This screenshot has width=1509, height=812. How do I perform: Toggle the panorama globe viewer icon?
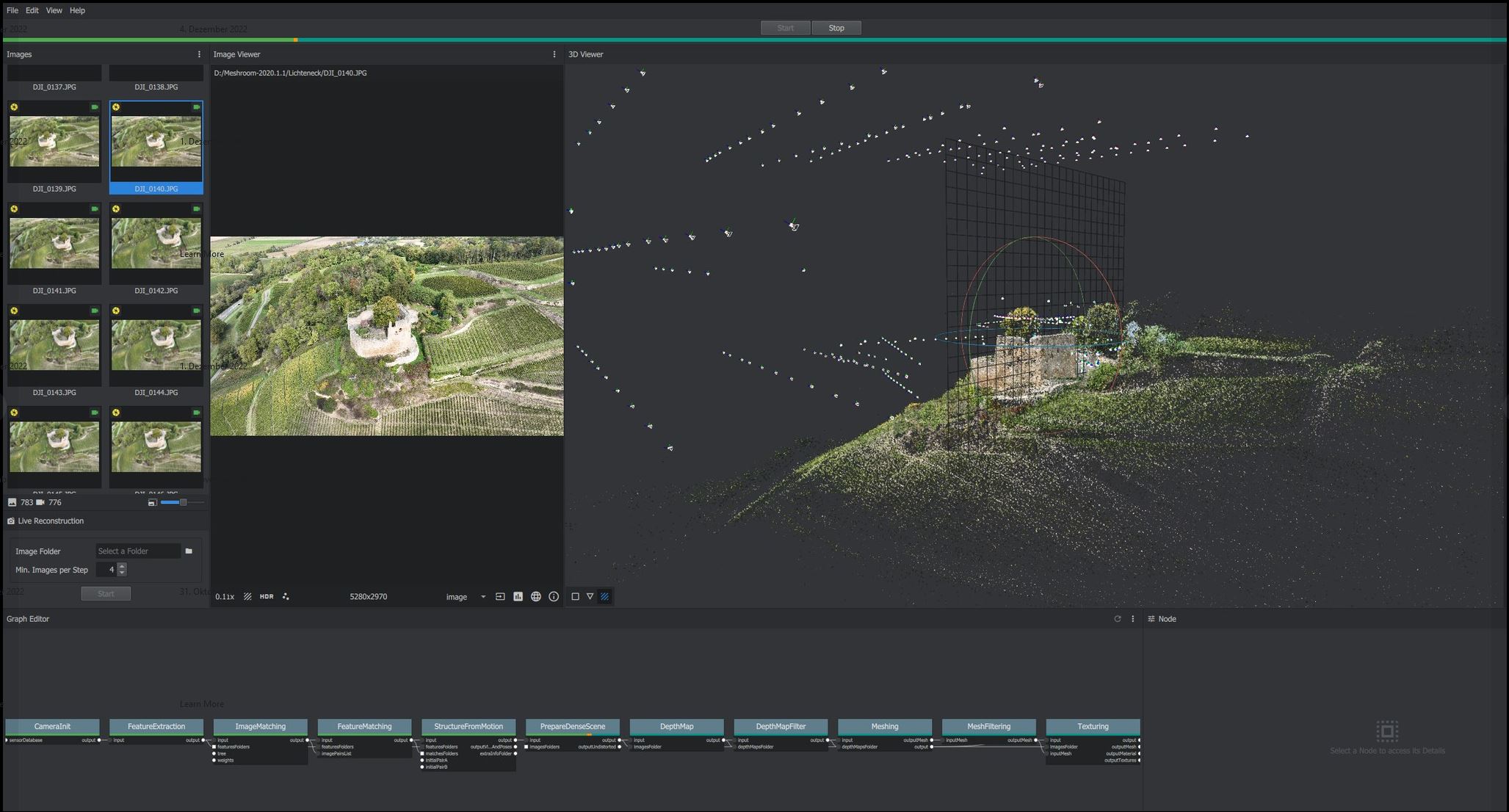536,597
